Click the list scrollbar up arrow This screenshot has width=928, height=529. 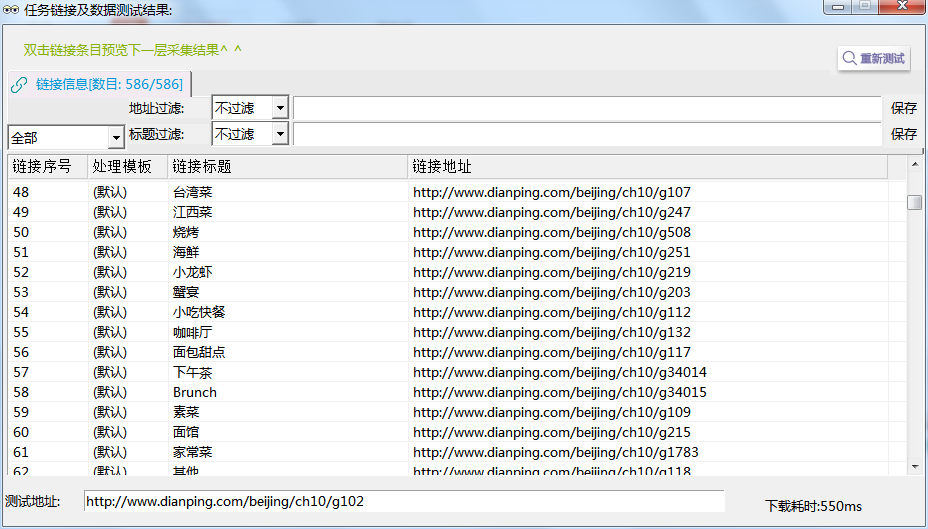point(914,164)
